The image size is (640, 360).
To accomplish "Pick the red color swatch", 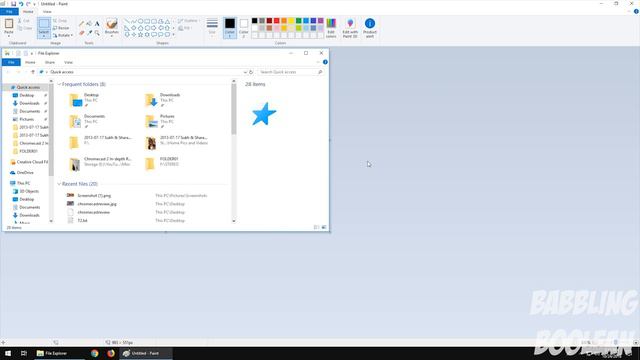I will coord(277,21).
